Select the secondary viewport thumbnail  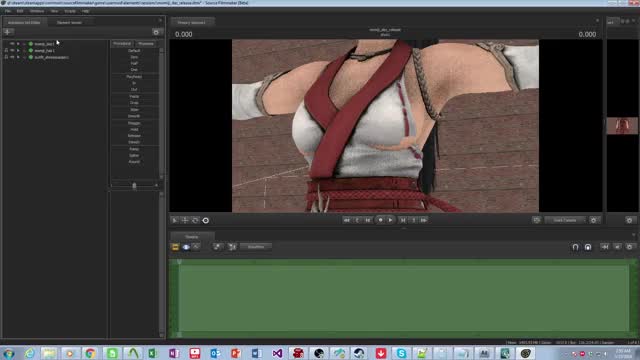click(622, 126)
